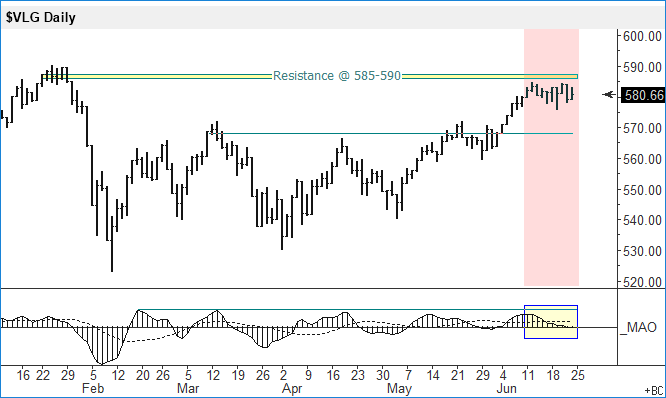666x398 pixels.
Task: Click the 560.00 price axis label
Action: (x=642, y=159)
